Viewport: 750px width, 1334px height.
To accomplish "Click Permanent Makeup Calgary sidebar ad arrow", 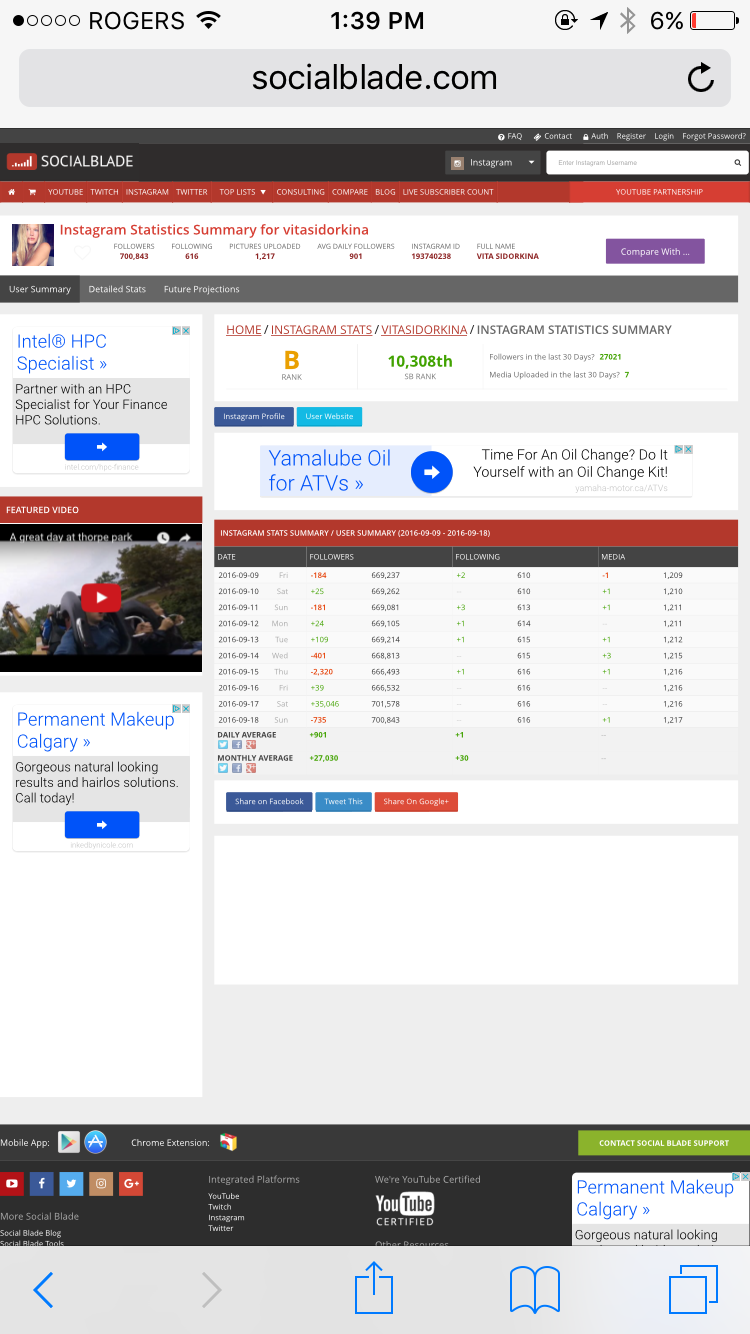I will coord(102,825).
